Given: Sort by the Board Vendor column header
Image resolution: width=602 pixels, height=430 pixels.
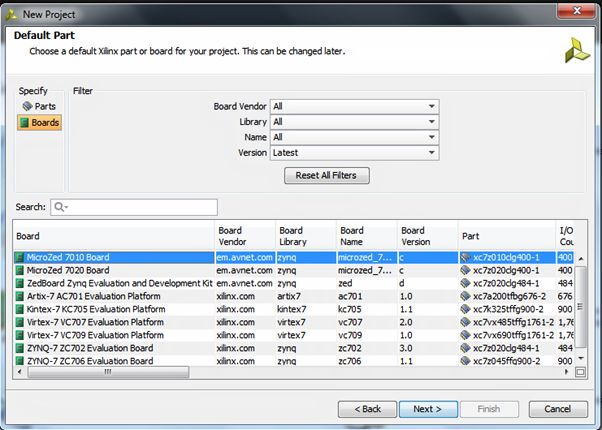Looking at the screenshot, I should pyautogui.click(x=243, y=236).
